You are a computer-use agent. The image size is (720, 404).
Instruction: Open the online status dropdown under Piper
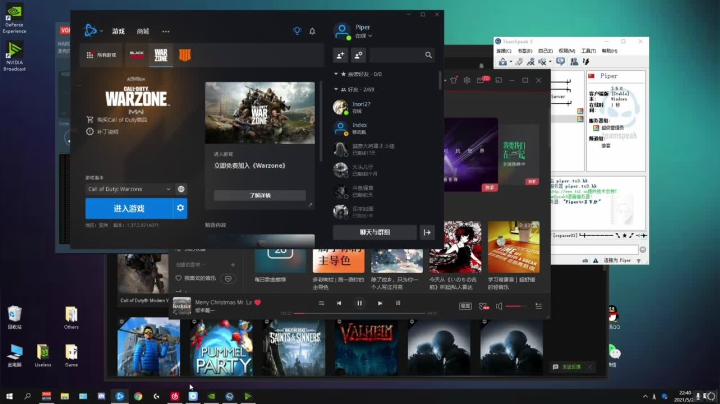[364, 36]
